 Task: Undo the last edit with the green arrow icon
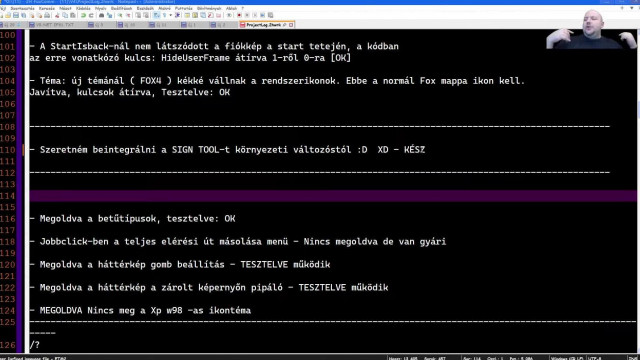[83, 16]
